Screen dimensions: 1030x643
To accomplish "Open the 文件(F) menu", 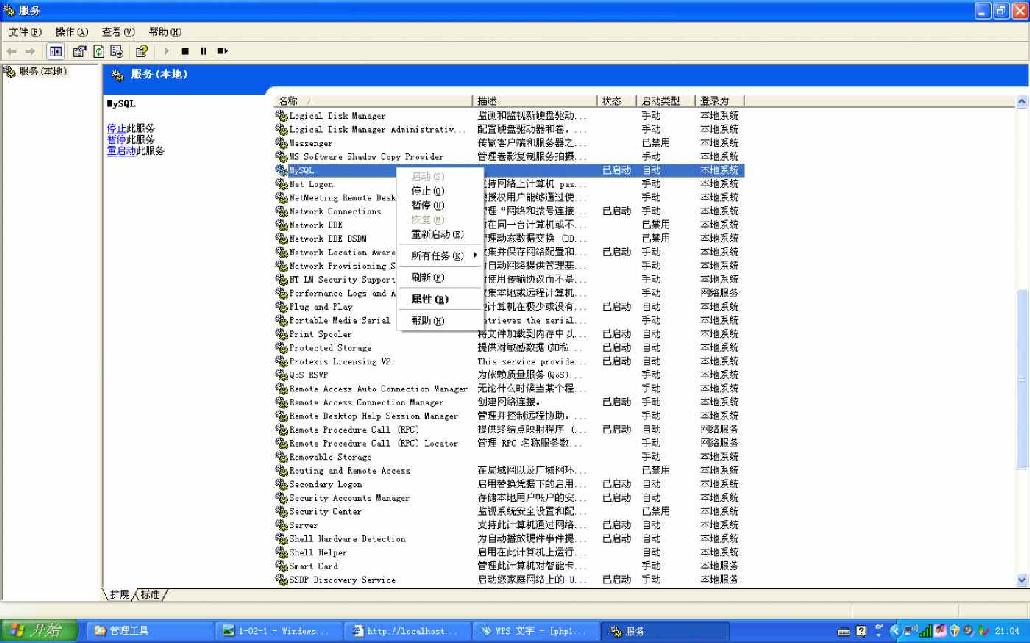I will [25, 32].
